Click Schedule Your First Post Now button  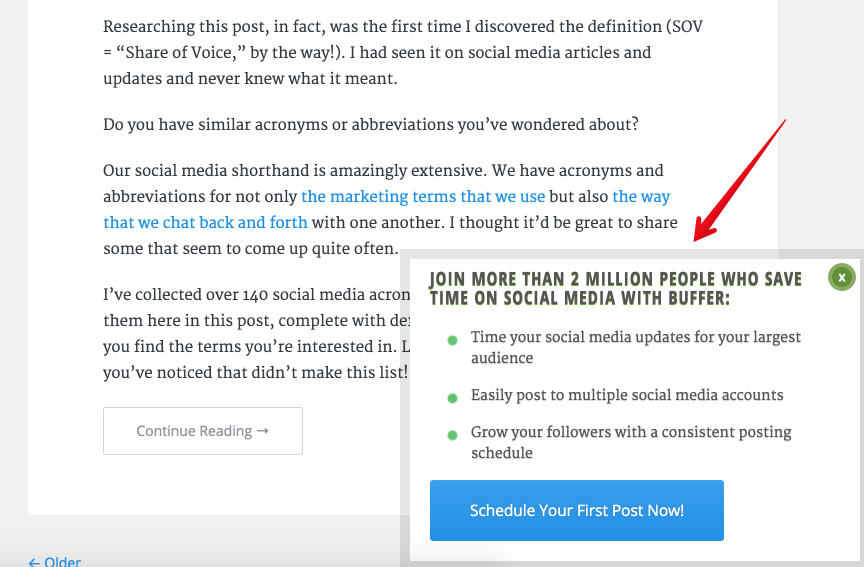pos(576,510)
